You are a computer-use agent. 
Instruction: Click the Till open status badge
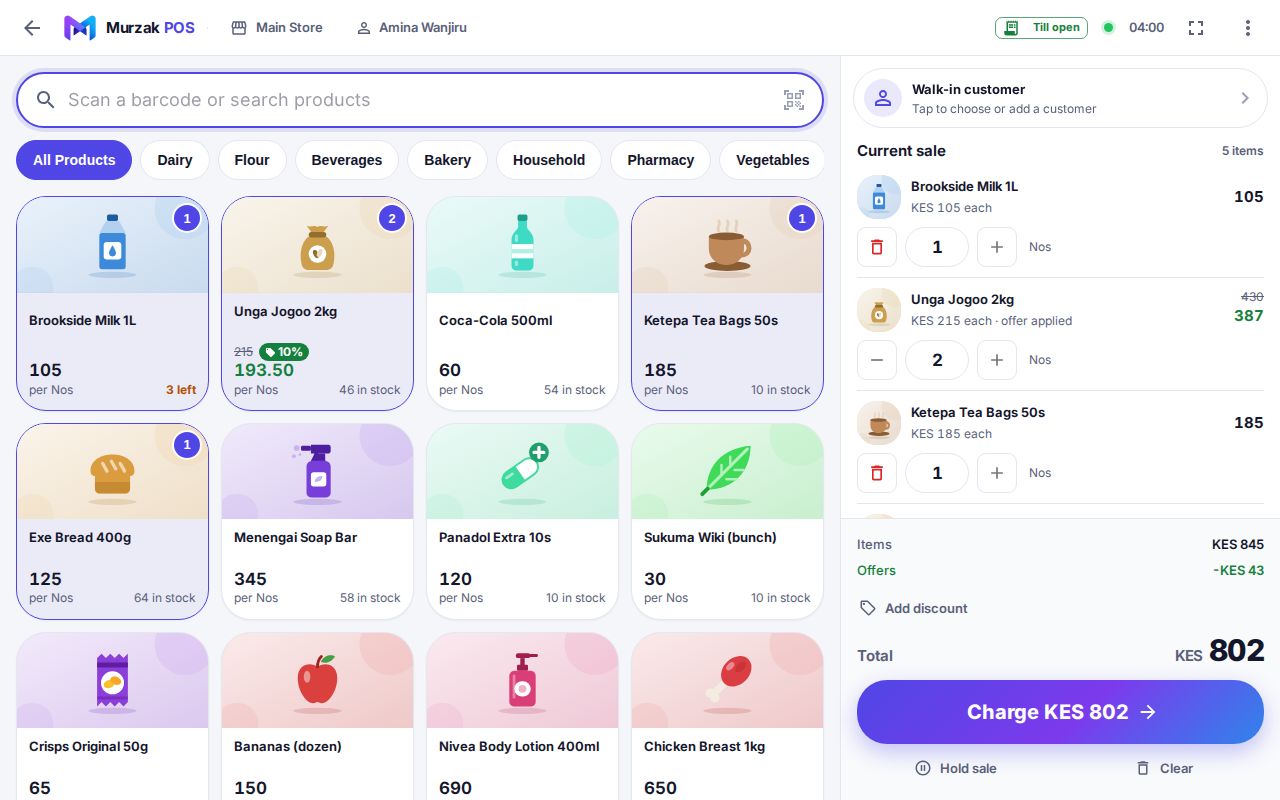tap(1041, 28)
